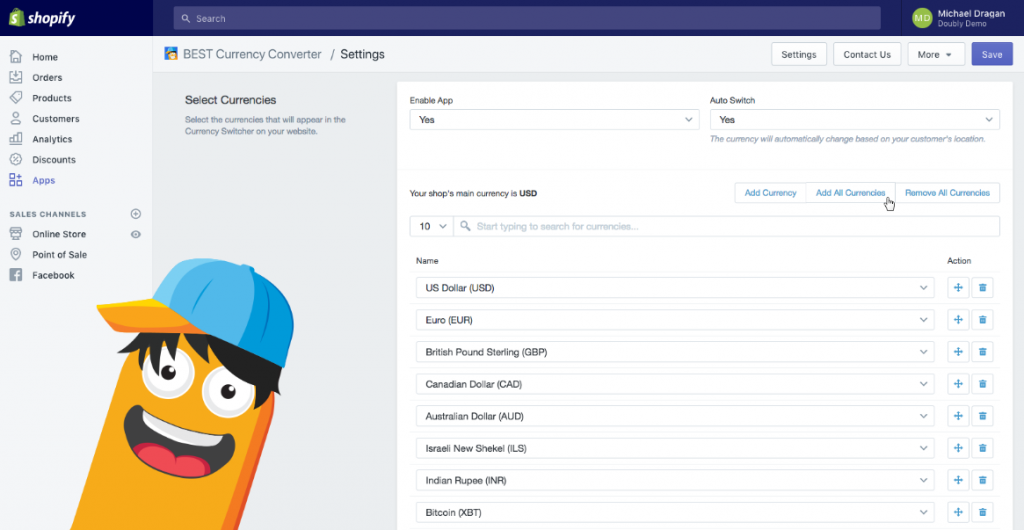
Task: Delete the Indian Rupee row
Action: point(982,480)
